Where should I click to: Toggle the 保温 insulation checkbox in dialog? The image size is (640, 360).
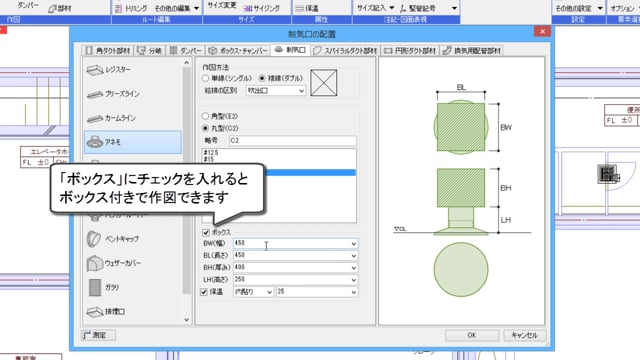click(x=204, y=292)
